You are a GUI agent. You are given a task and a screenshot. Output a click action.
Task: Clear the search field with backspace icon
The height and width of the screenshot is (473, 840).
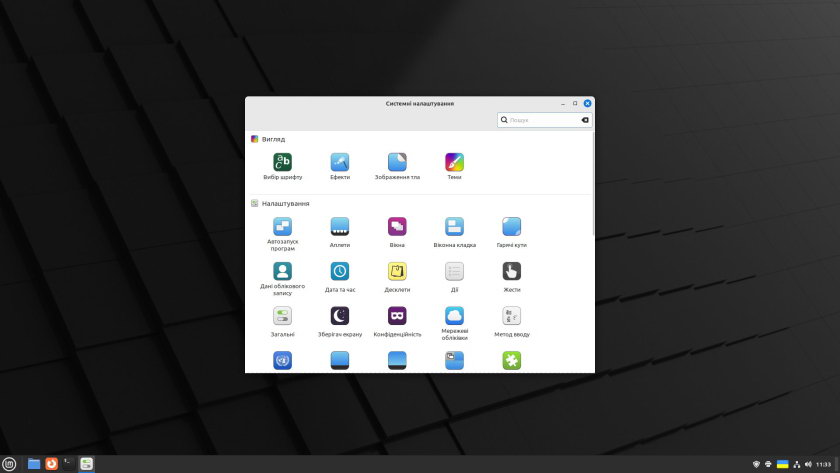point(585,120)
